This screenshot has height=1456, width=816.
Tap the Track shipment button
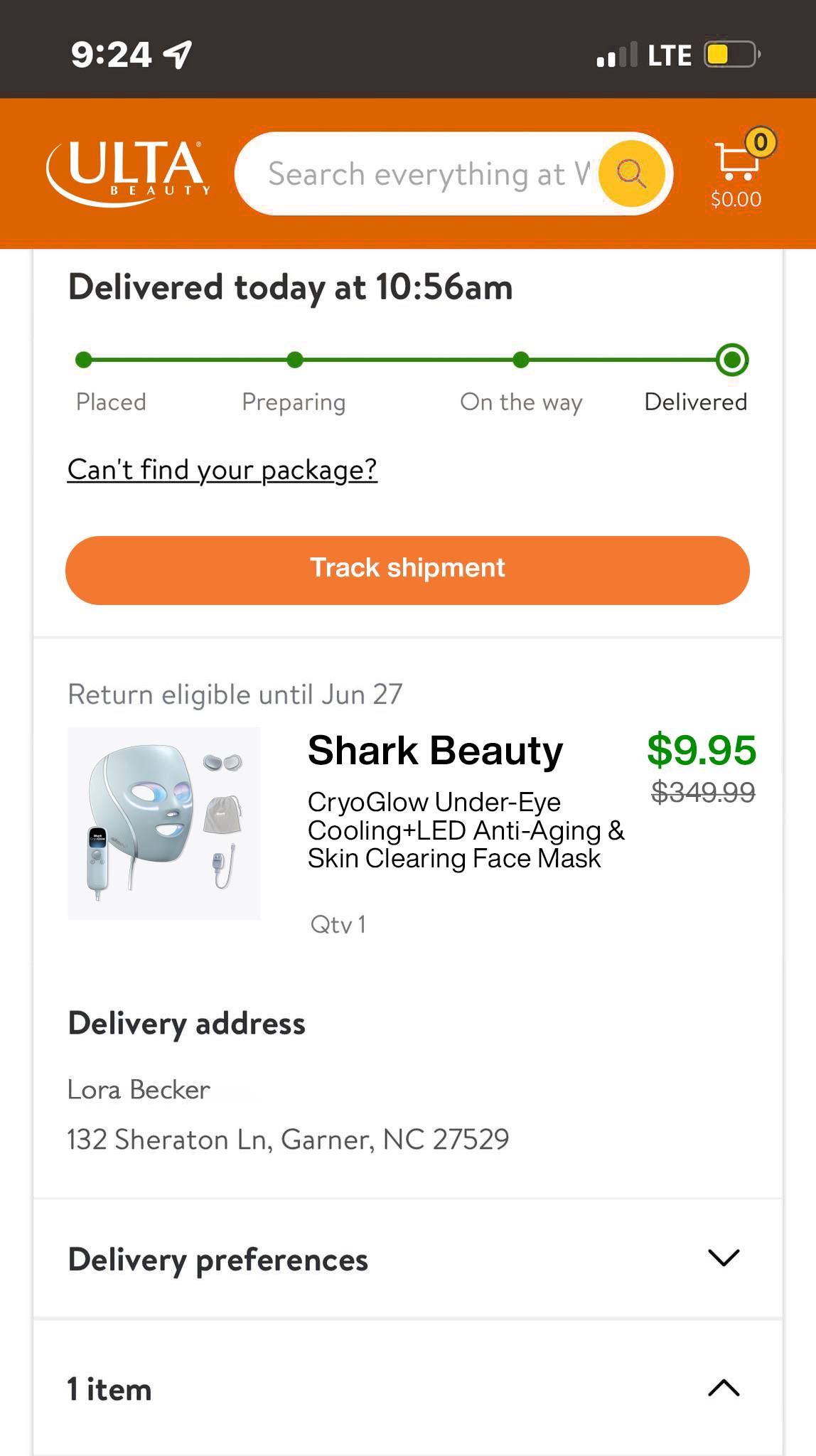(407, 570)
